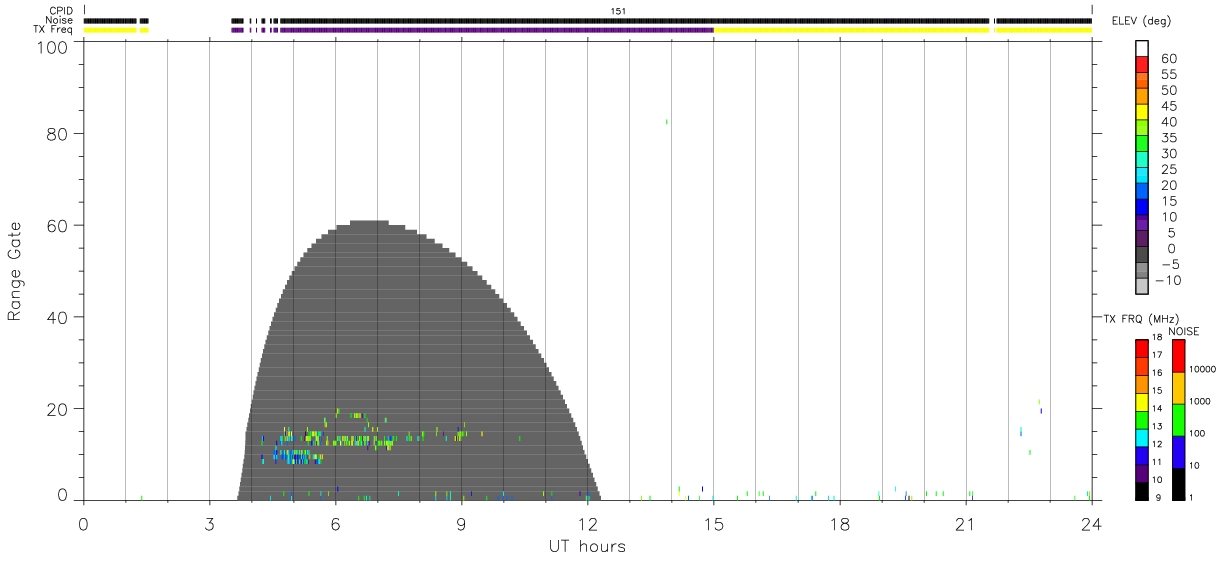Click the 'UT hours' x-axis label

click(587, 547)
